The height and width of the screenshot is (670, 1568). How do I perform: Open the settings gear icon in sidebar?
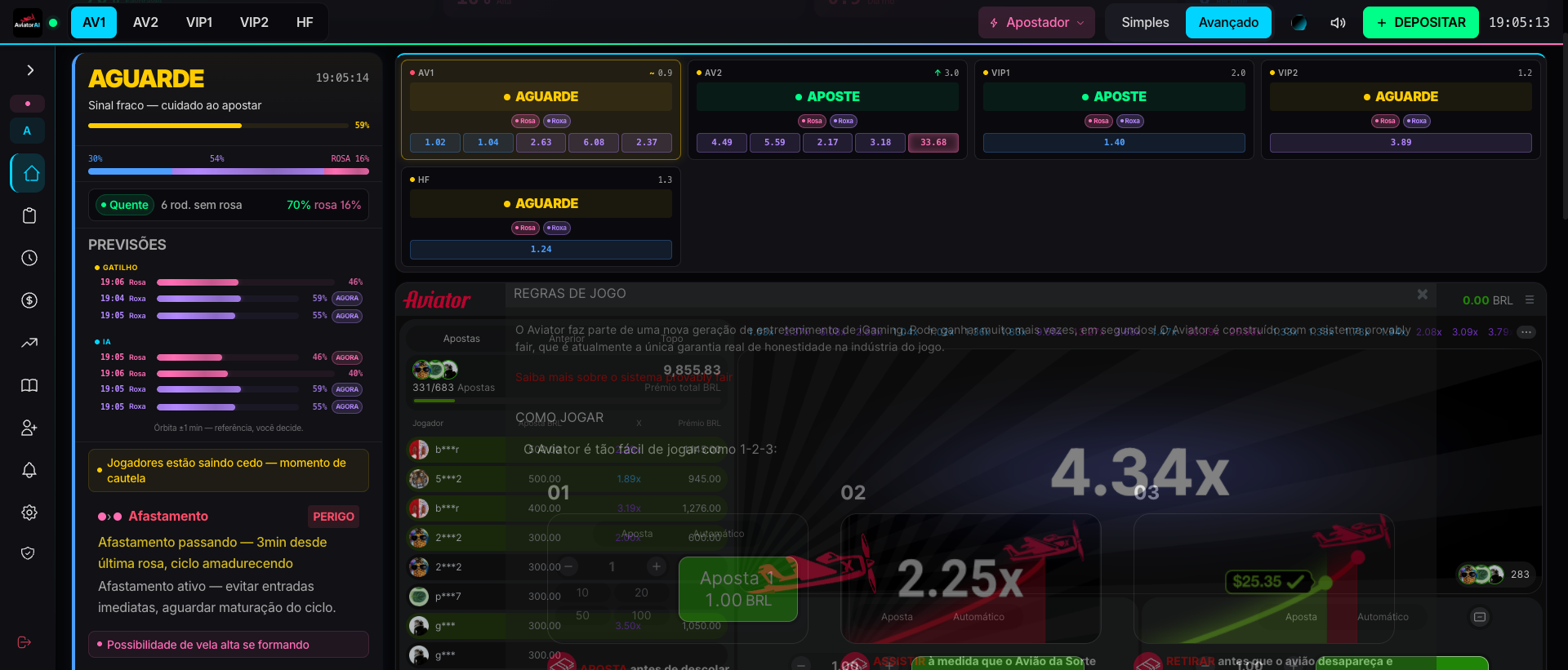tap(29, 512)
